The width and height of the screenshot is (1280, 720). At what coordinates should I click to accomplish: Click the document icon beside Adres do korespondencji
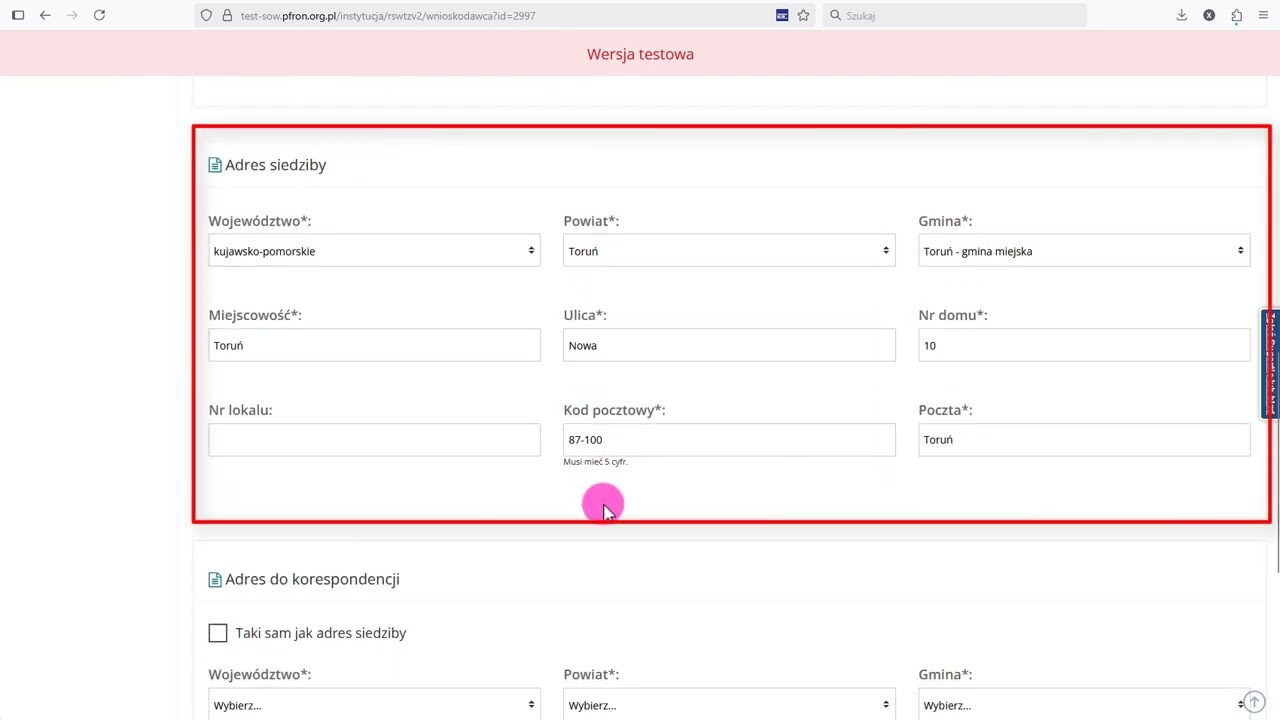(x=215, y=579)
